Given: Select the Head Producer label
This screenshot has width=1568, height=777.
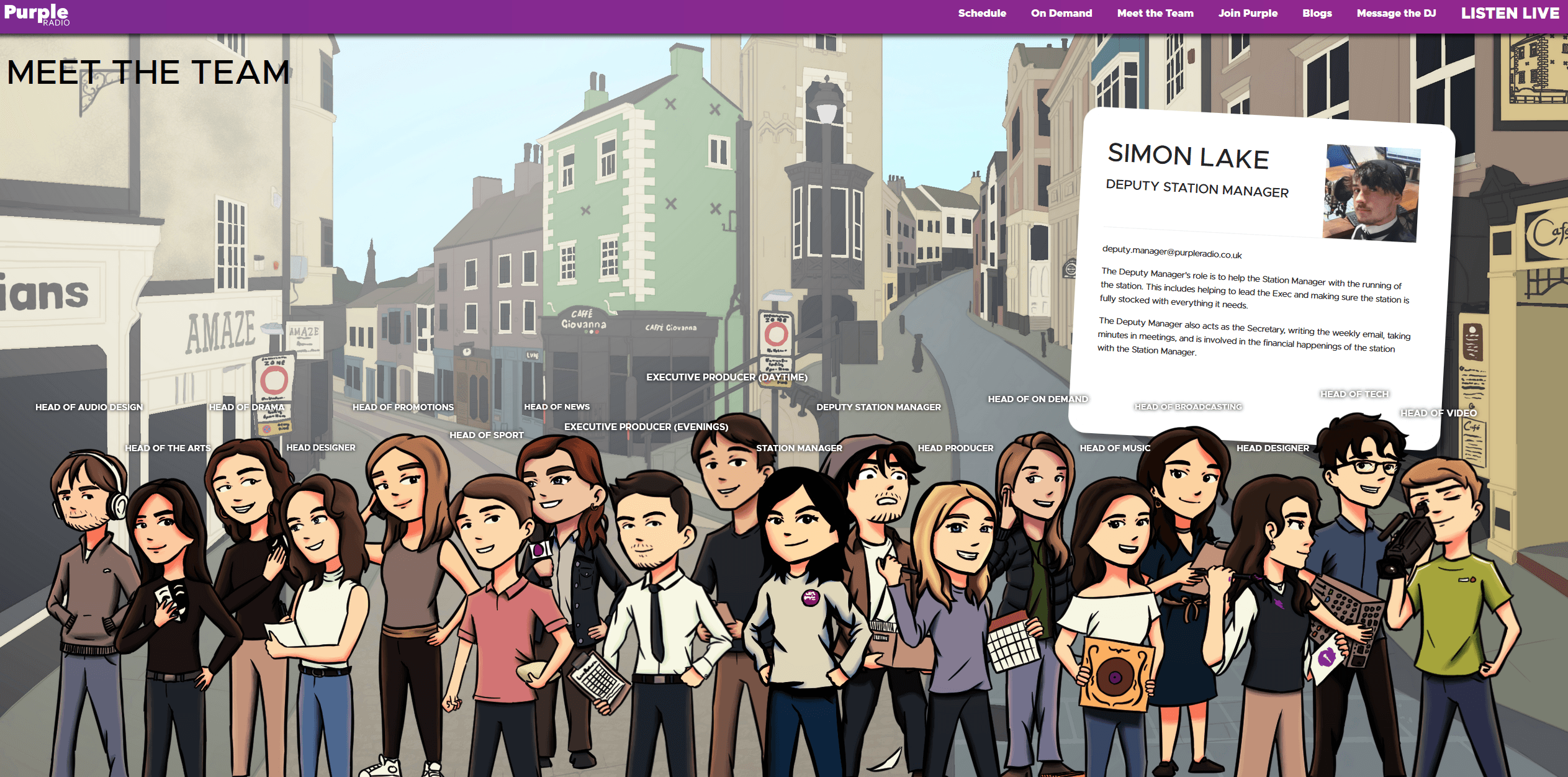Looking at the screenshot, I should [x=955, y=448].
